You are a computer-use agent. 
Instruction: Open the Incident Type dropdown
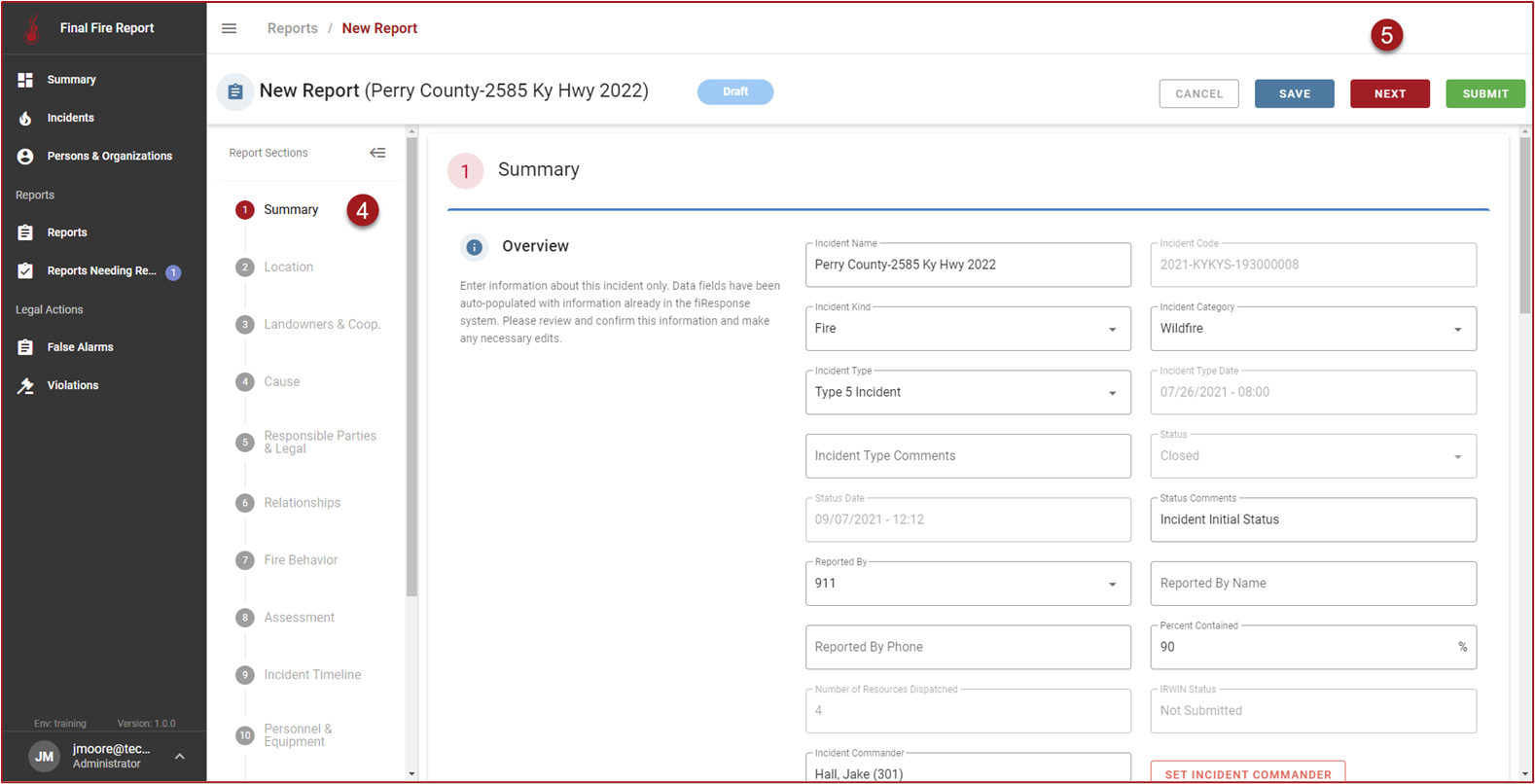(x=968, y=392)
